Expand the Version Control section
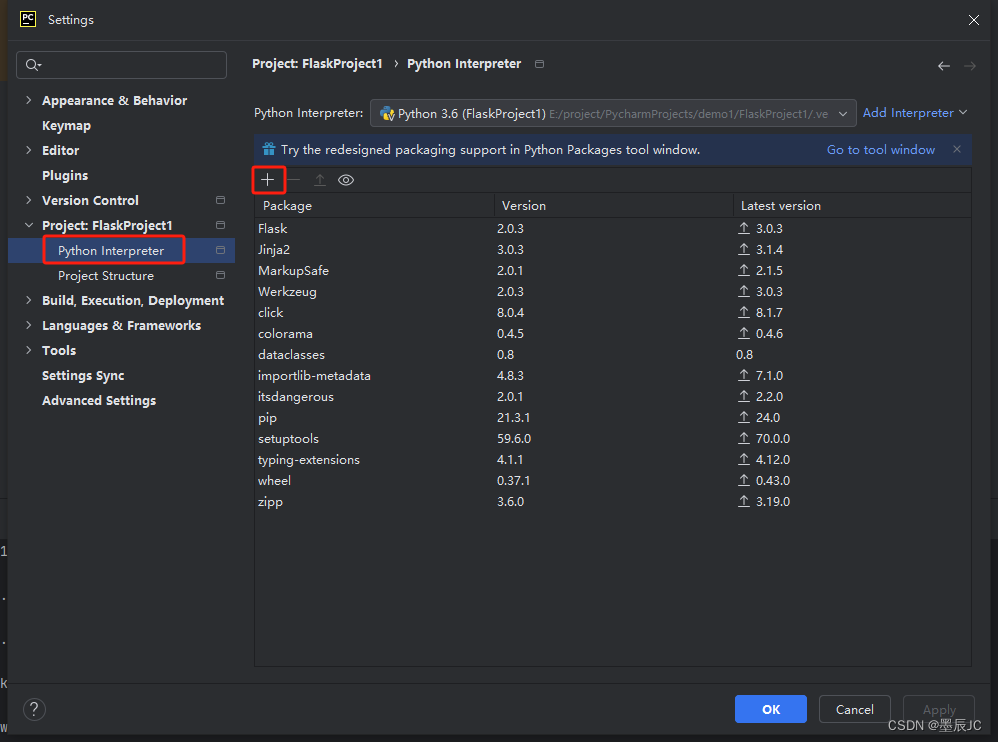The height and width of the screenshot is (742, 998). click(x=29, y=200)
